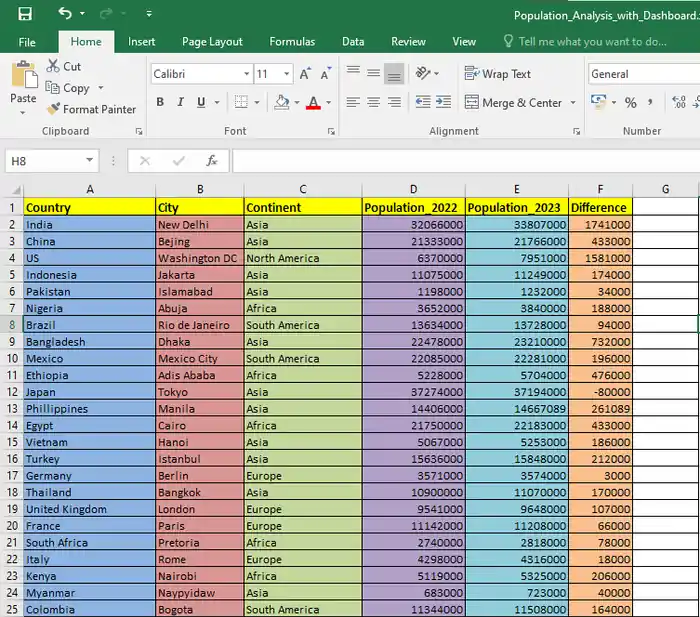
Task: Click Decrease Font Size icon
Action: pyautogui.click(x=326, y=74)
